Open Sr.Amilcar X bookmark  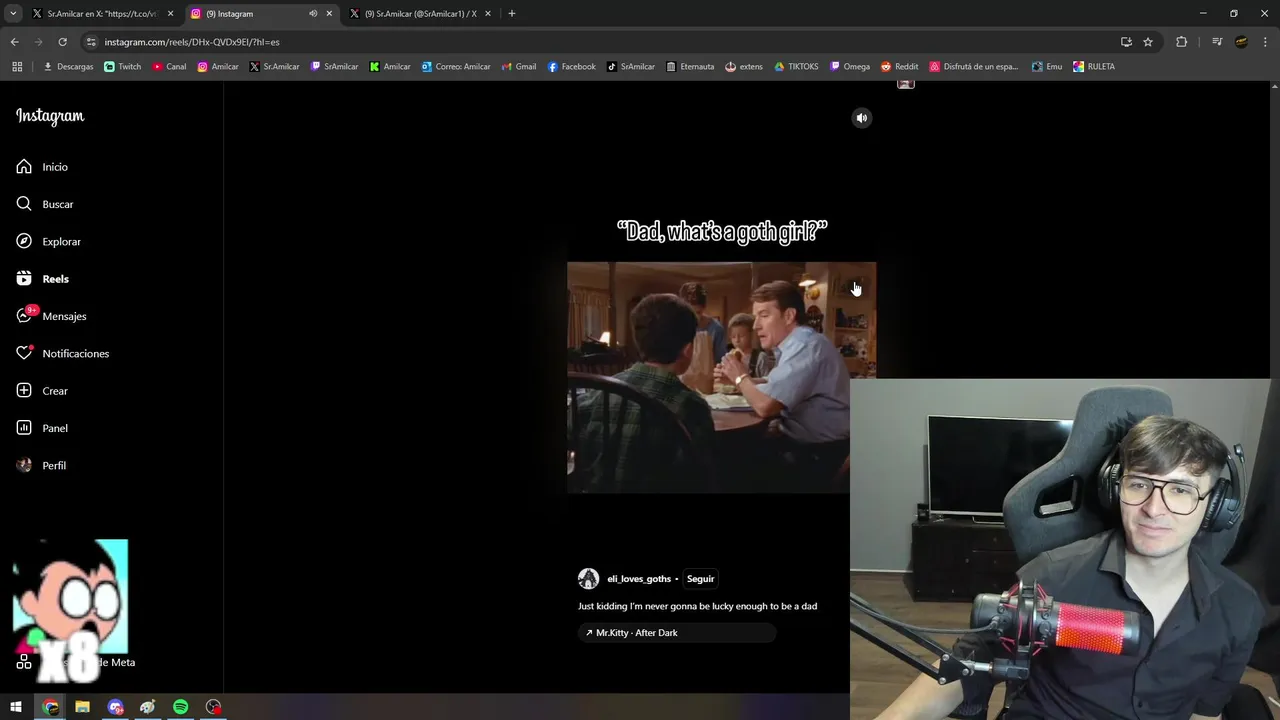pos(274,67)
